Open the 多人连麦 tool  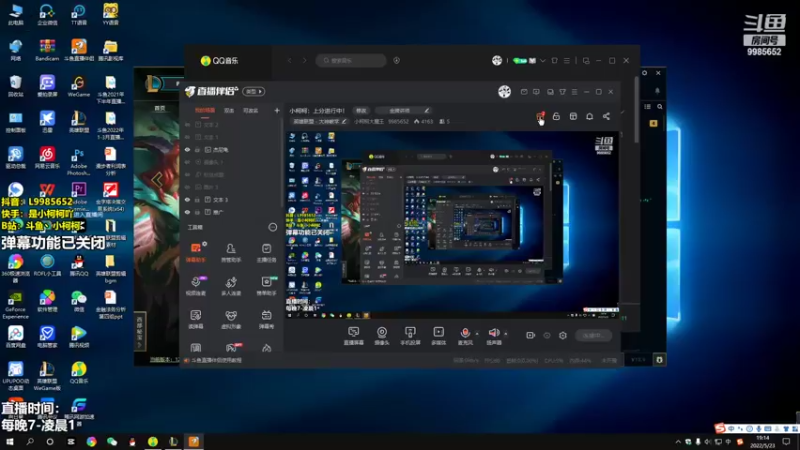point(231,286)
